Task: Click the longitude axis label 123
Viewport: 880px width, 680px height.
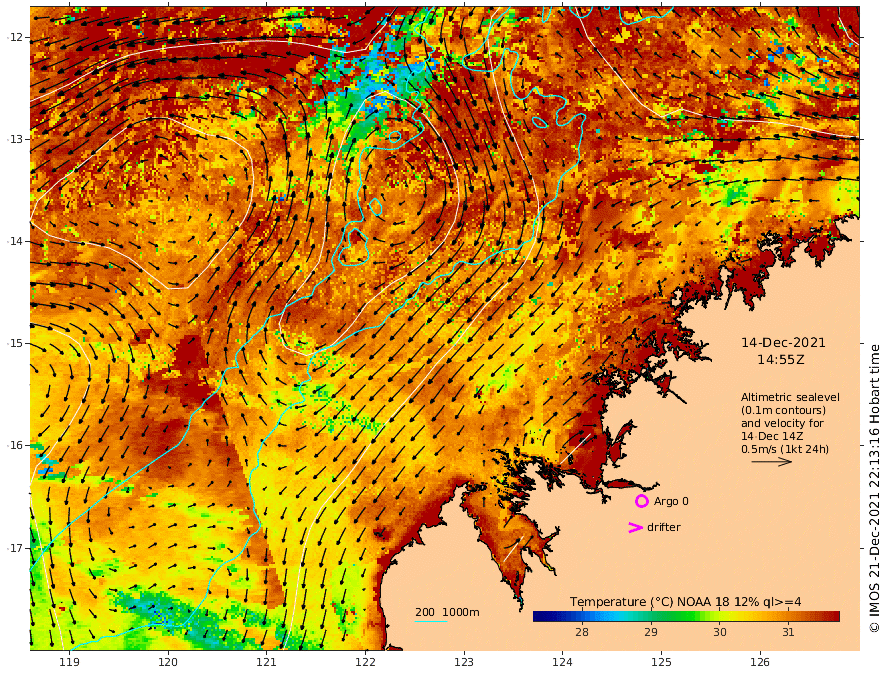Action: (x=464, y=662)
